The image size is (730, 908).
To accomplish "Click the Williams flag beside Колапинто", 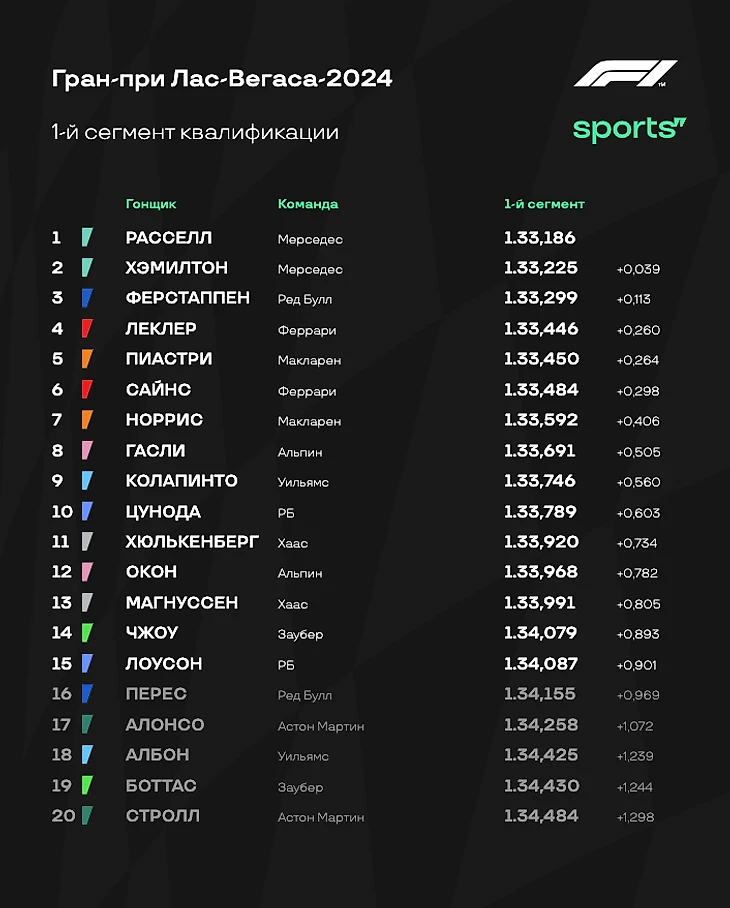I will (87, 480).
